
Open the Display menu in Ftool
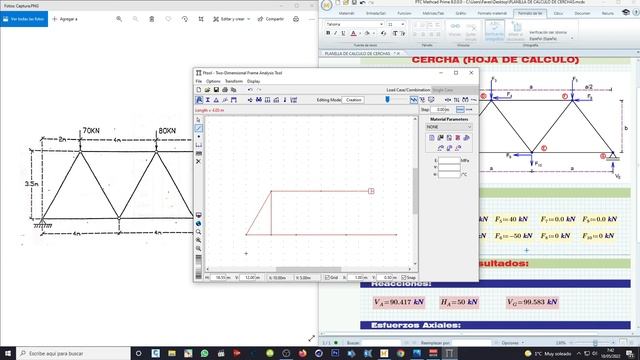pyautogui.click(x=253, y=81)
